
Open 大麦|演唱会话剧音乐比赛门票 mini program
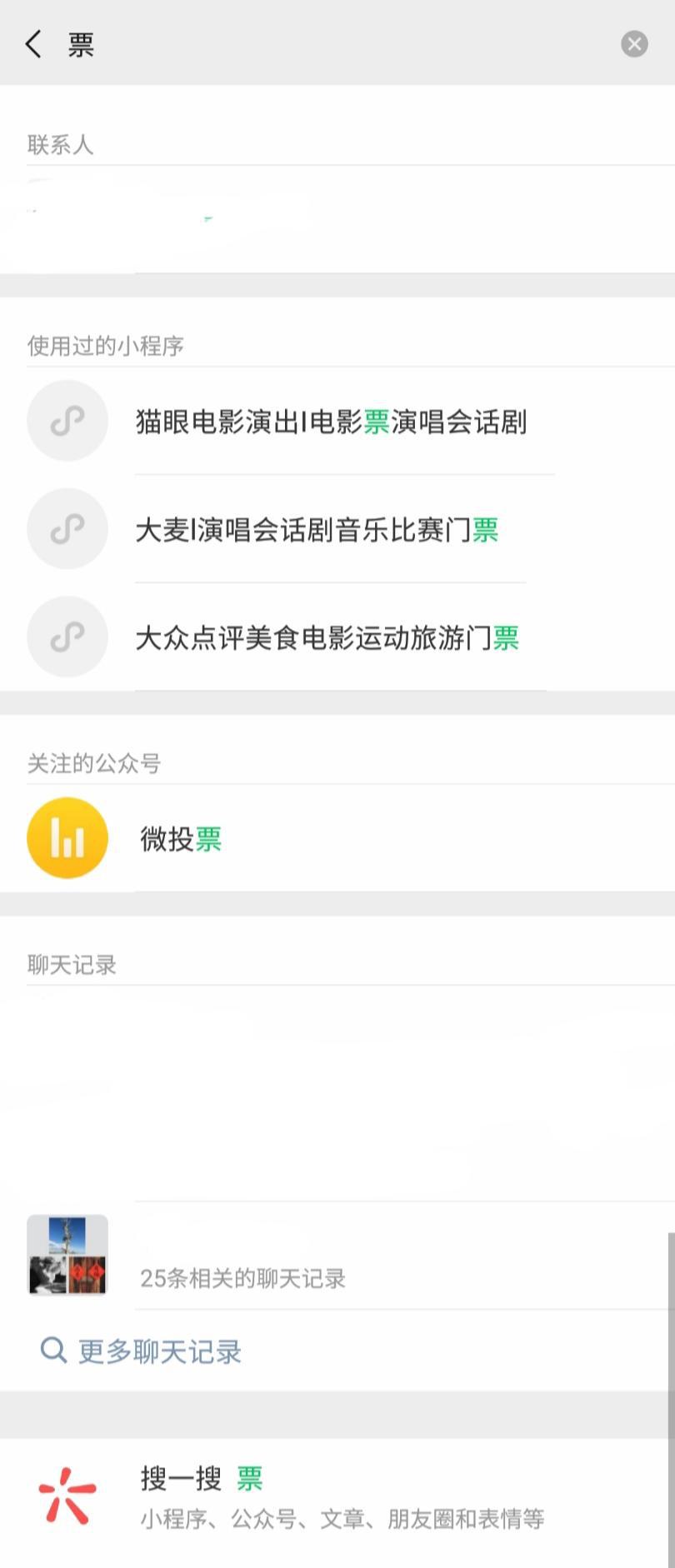click(x=317, y=530)
